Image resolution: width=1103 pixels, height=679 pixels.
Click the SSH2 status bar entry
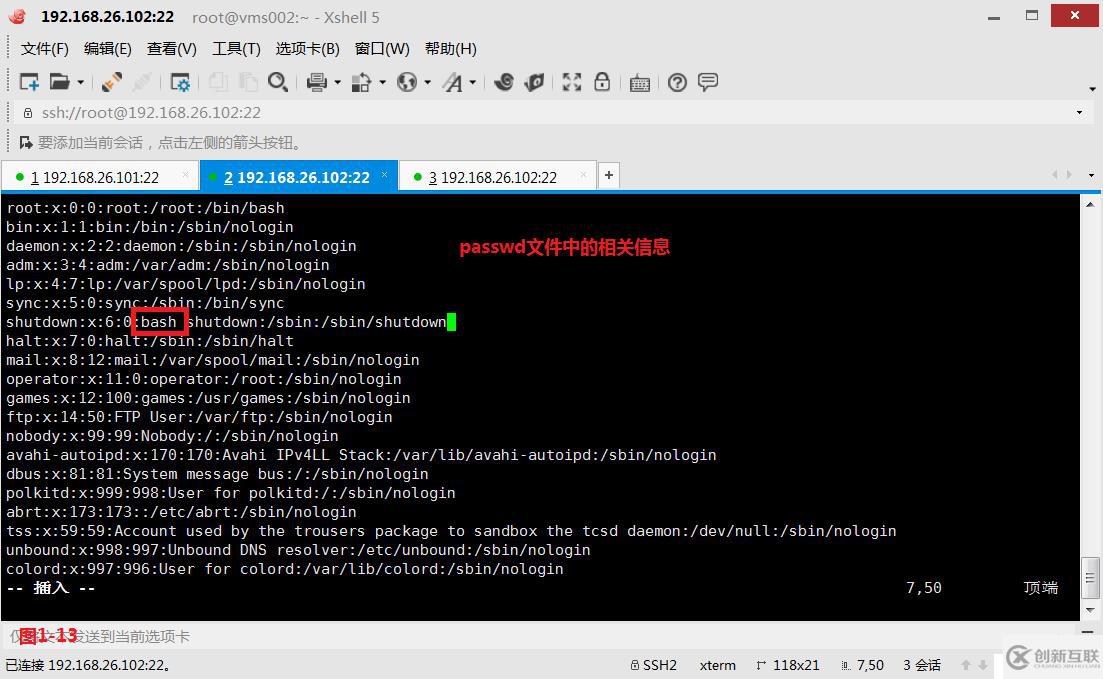click(x=653, y=665)
